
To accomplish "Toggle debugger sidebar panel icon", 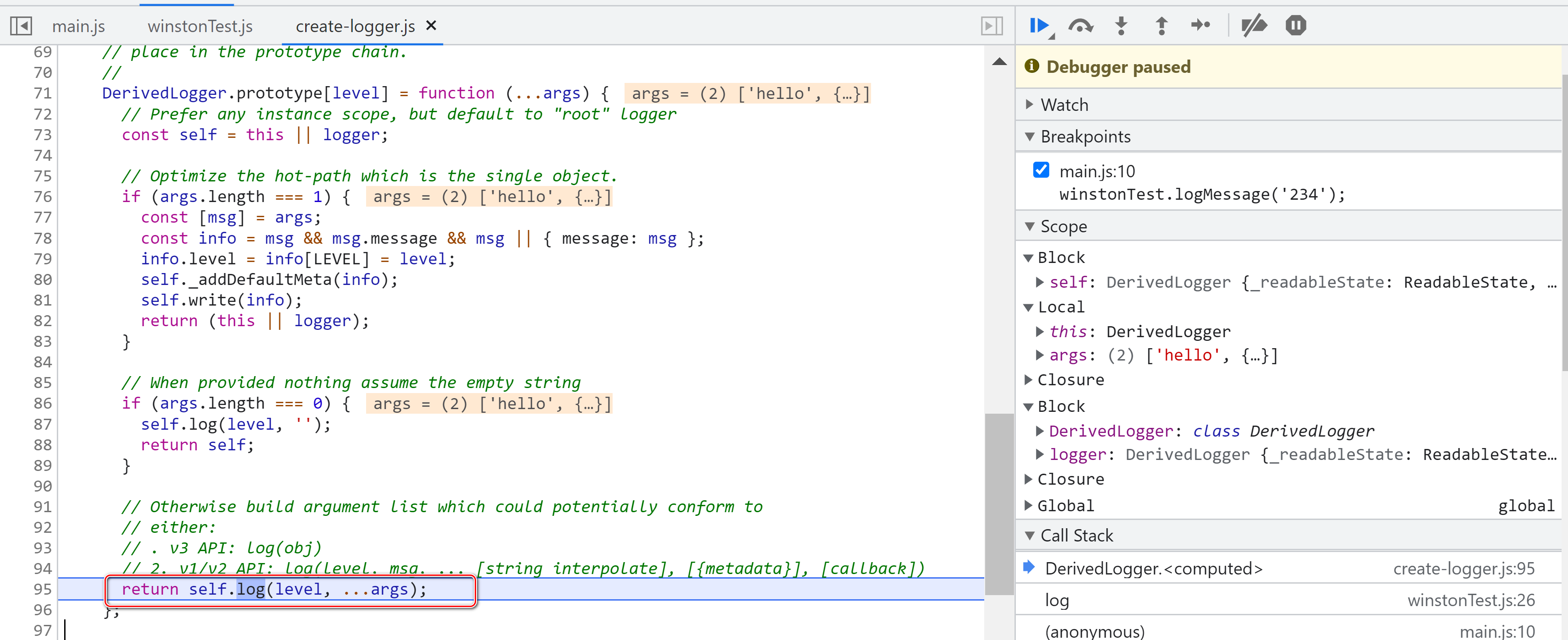I will click(992, 26).
